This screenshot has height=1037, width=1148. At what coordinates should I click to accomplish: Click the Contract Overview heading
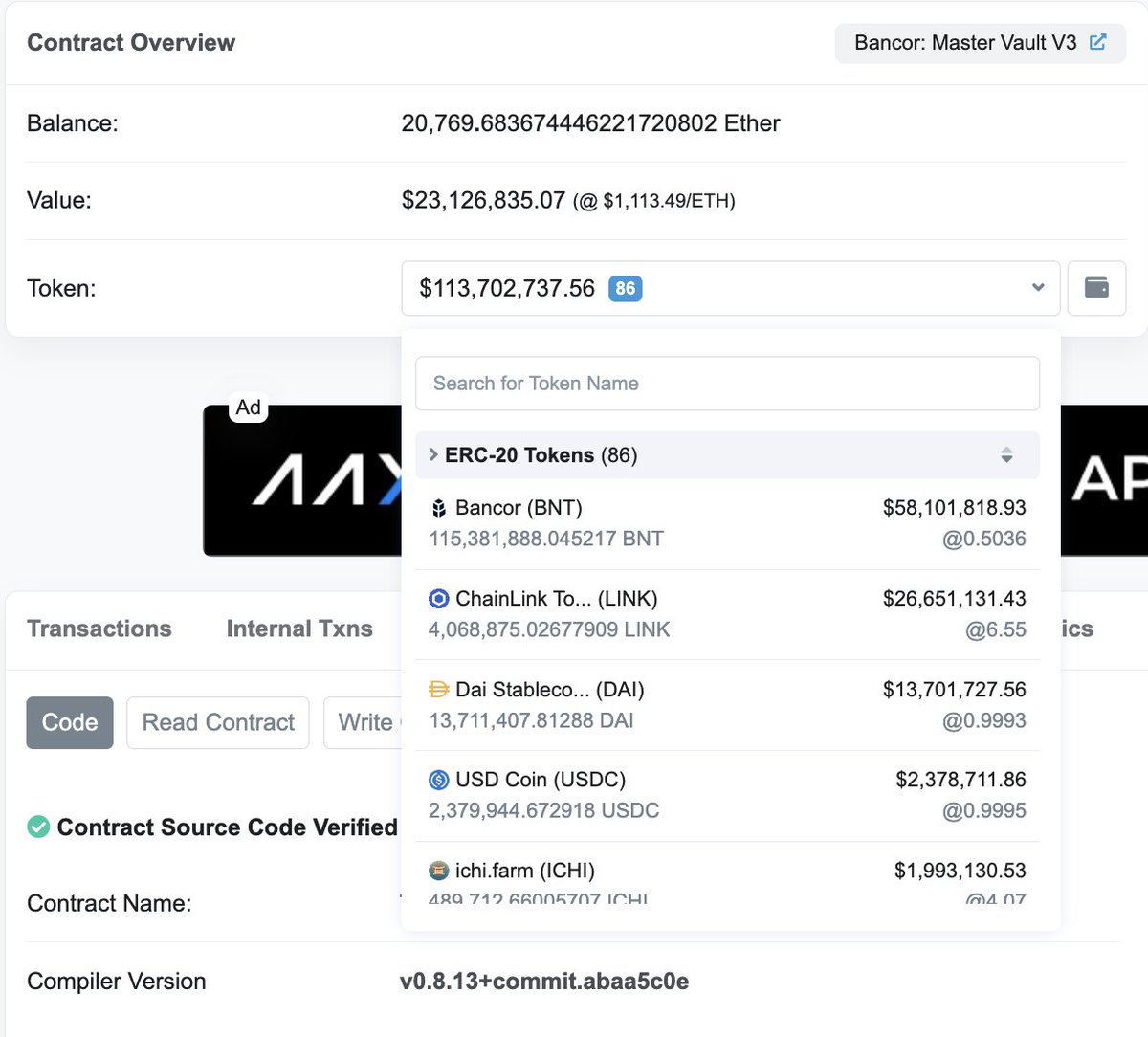[131, 42]
